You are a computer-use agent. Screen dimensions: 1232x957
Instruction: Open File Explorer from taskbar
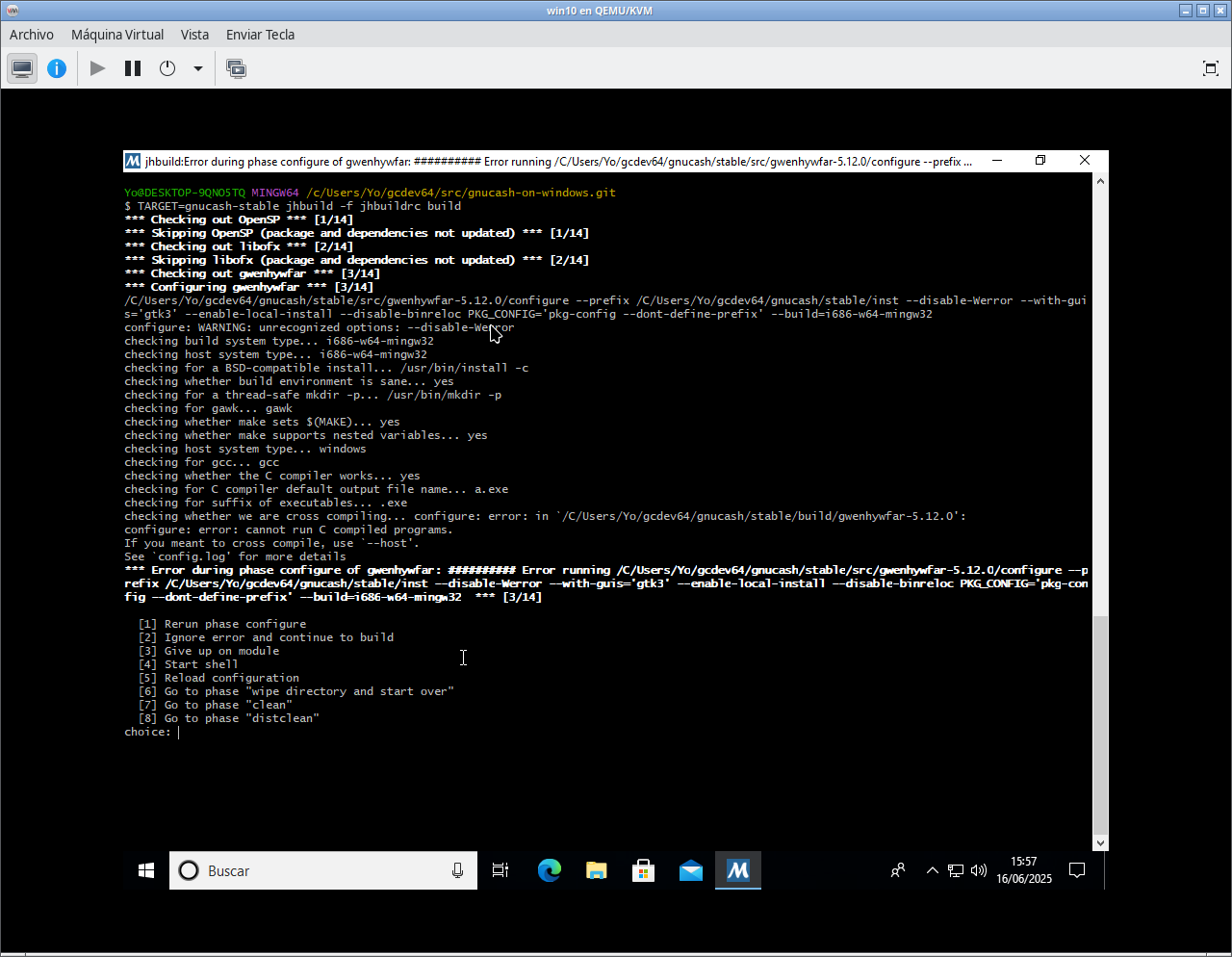(x=596, y=870)
